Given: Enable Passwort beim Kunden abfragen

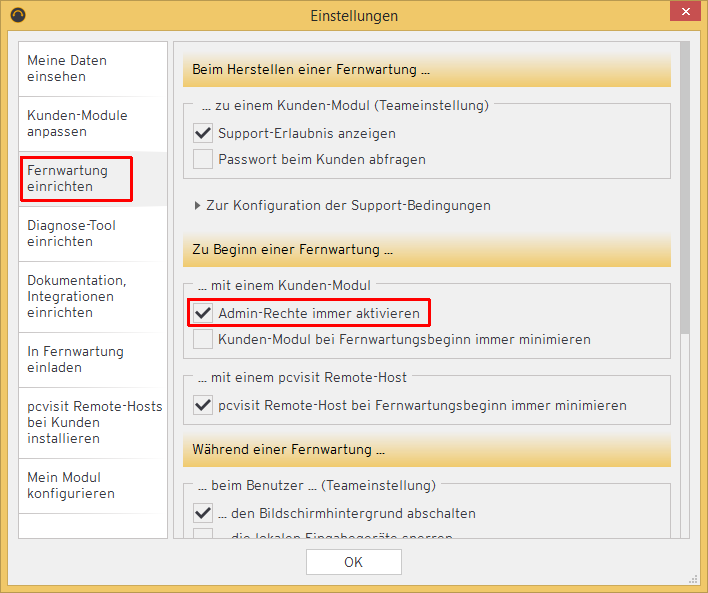Looking at the screenshot, I should 203,159.
